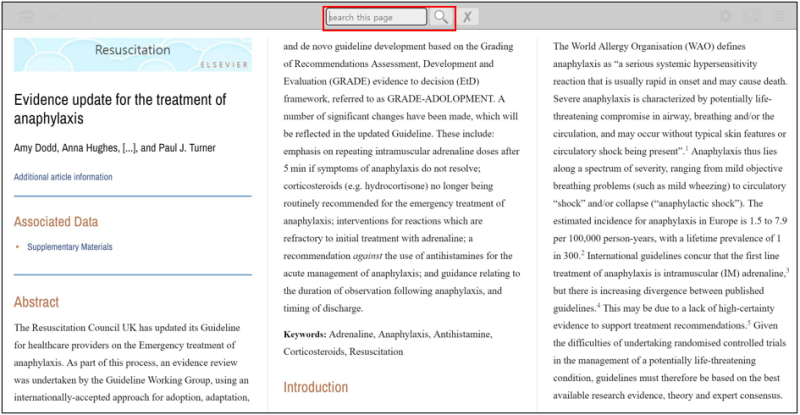The image size is (800, 415).
Task: Click into the 'search this page' field
Action: coord(377,17)
